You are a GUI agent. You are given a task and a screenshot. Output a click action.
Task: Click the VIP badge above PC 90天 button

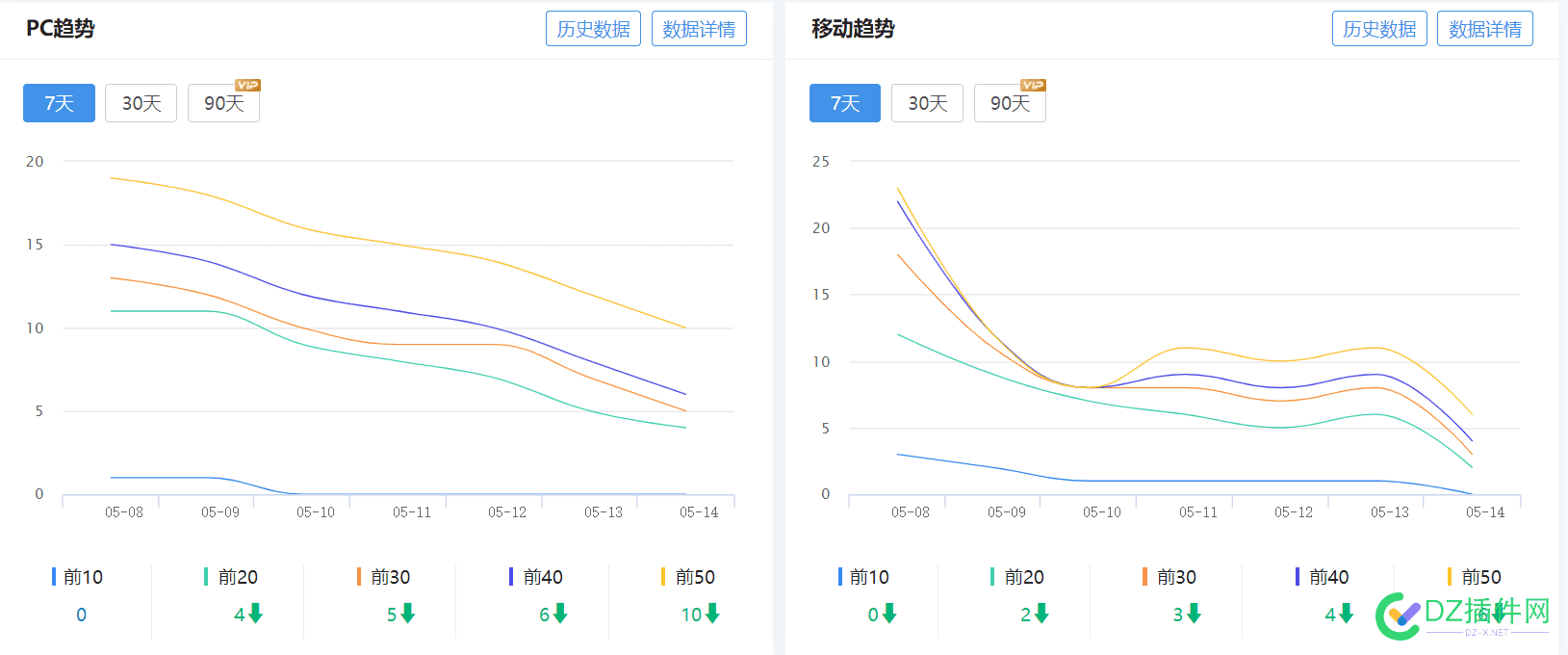pyautogui.click(x=246, y=84)
